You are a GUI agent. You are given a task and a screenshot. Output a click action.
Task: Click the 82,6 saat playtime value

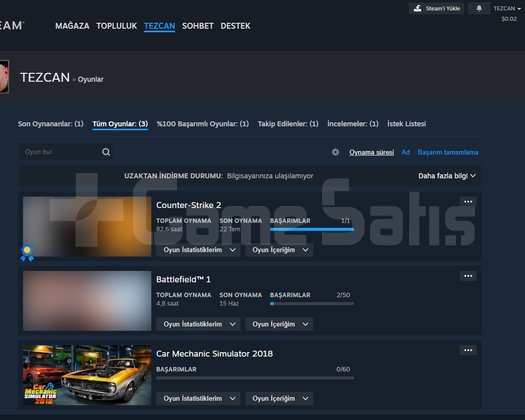tap(169, 229)
